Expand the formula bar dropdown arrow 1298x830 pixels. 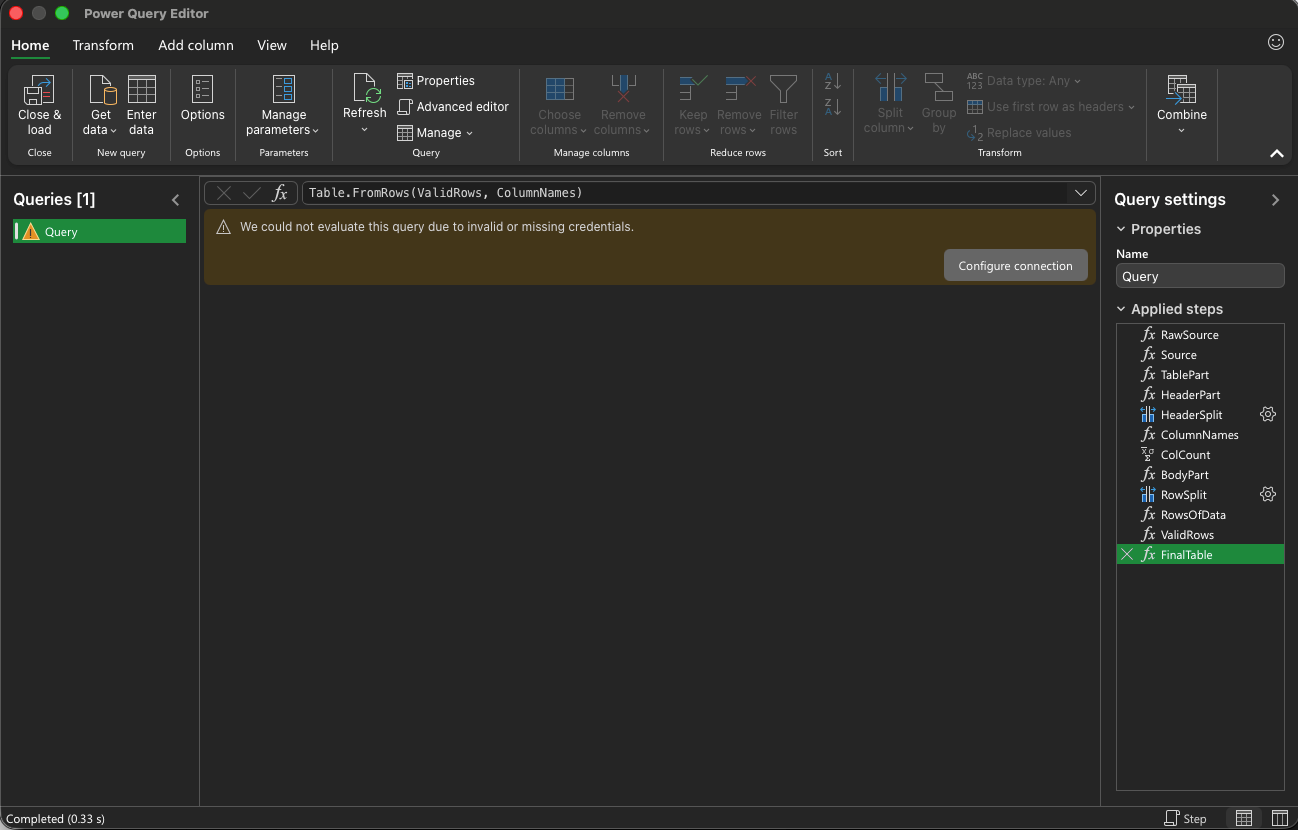click(x=1081, y=193)
